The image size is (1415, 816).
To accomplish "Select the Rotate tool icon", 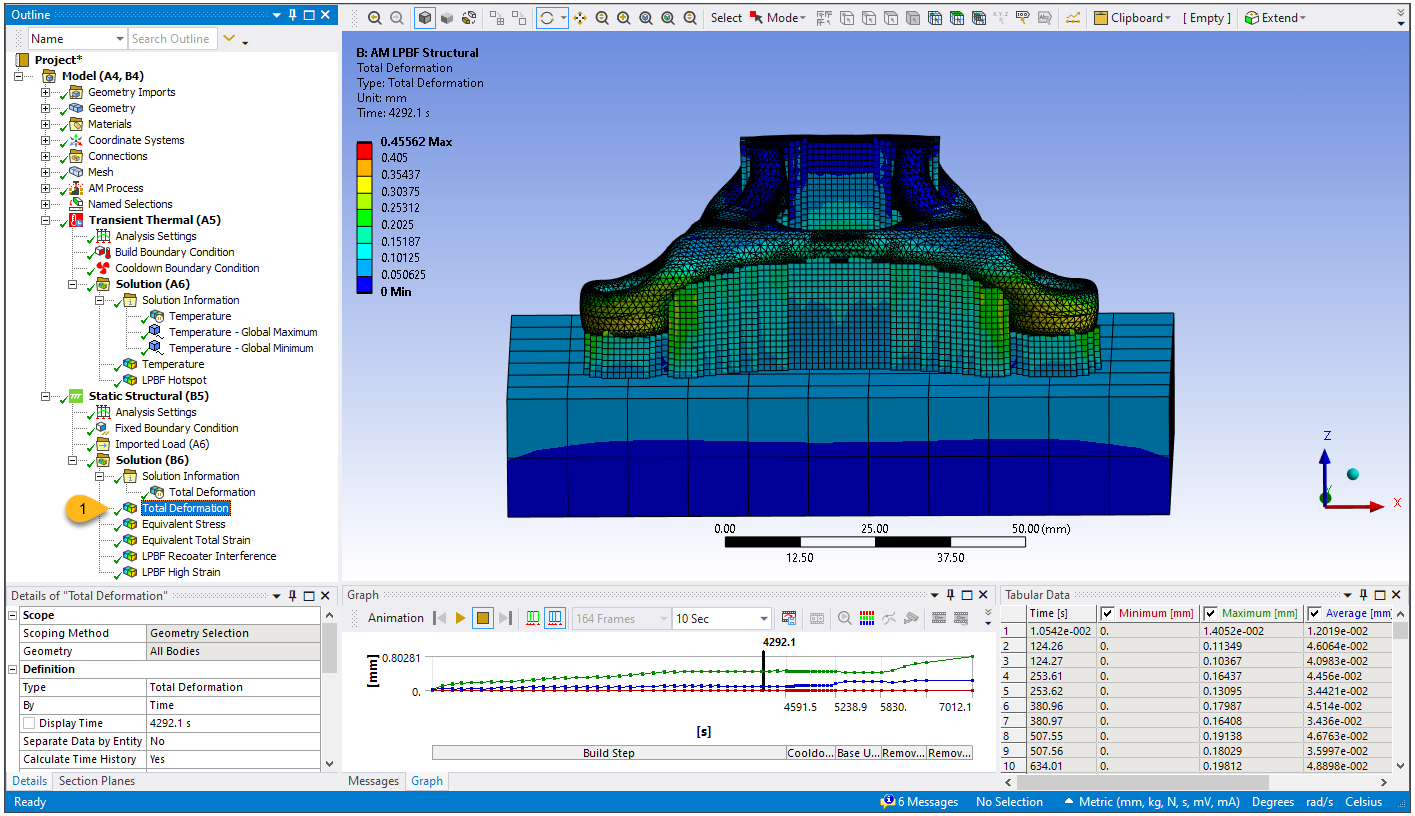I will click(x=547, y=18).
